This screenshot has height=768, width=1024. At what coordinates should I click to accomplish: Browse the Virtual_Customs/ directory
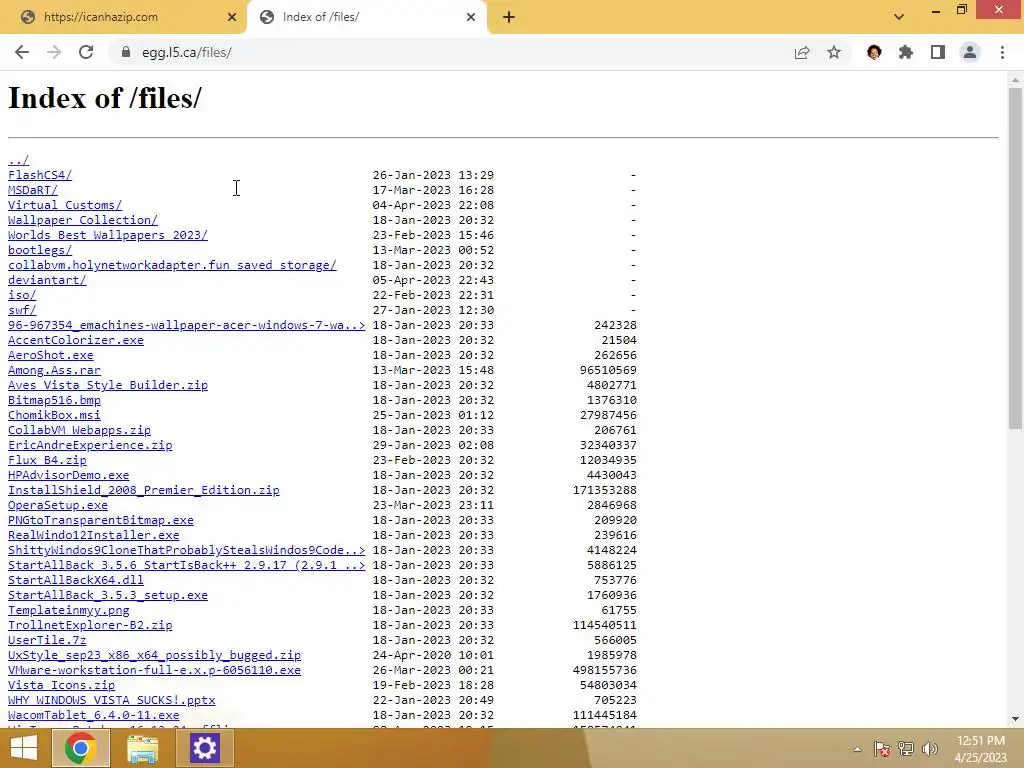click(65, 205)
